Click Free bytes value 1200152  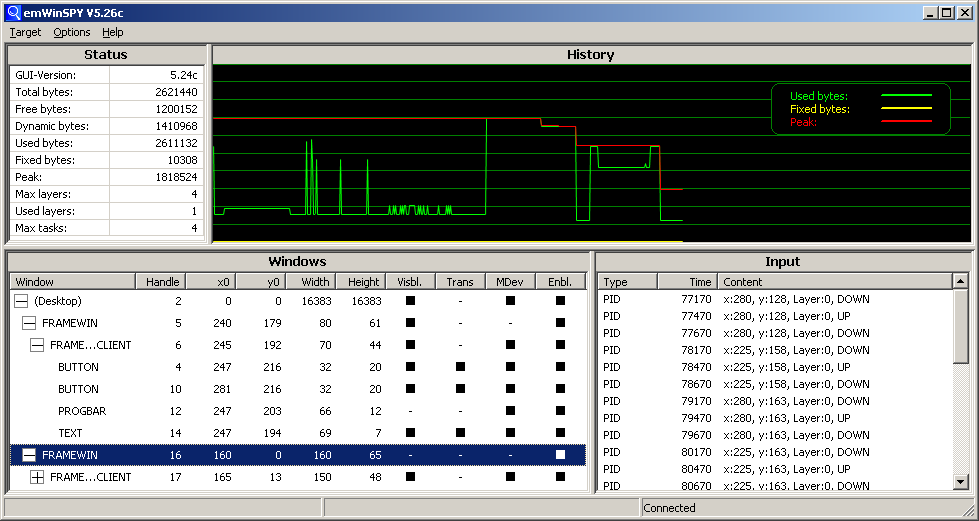(176, 109)
